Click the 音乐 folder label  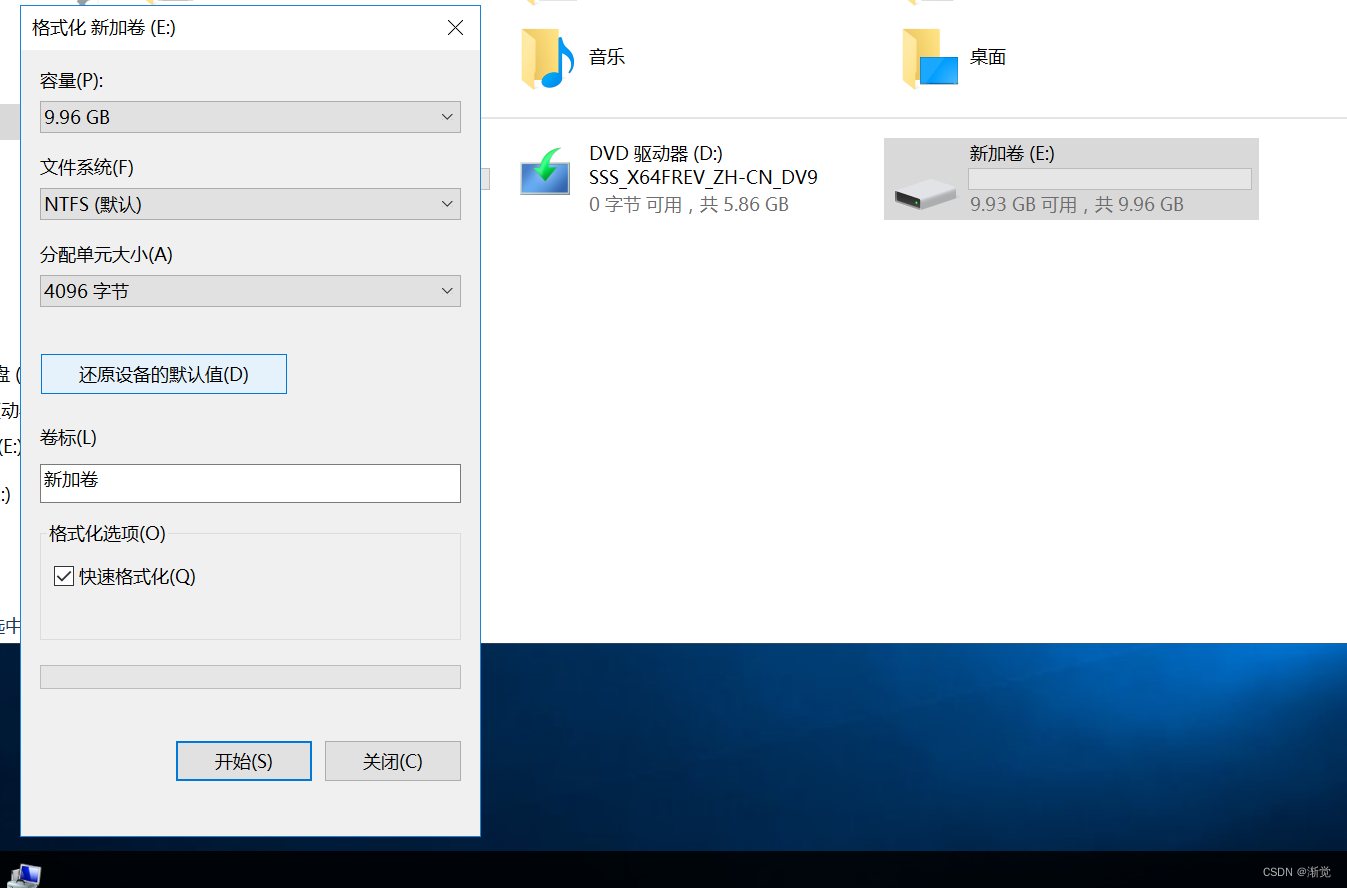607,57
